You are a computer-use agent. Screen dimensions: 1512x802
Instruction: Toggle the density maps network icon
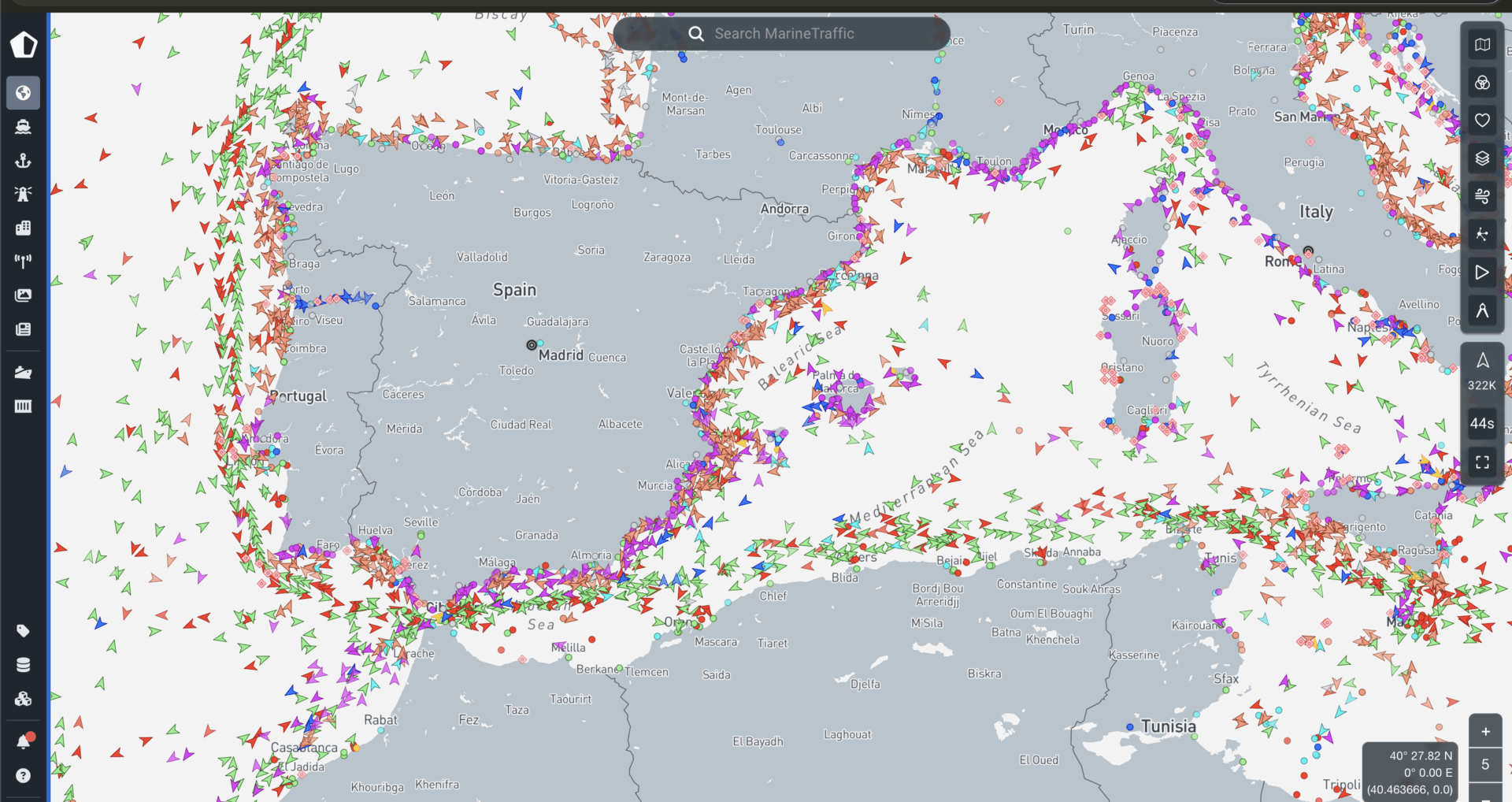coord(1482,234)
